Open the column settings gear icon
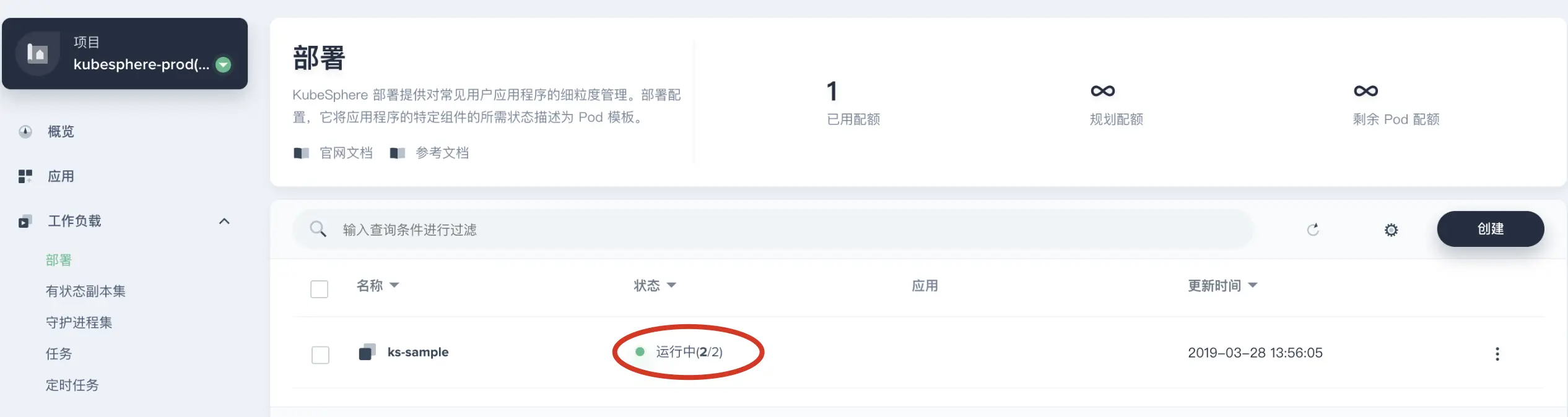The height and width of the screenshot is (417, 1568). click(1391, 230)
